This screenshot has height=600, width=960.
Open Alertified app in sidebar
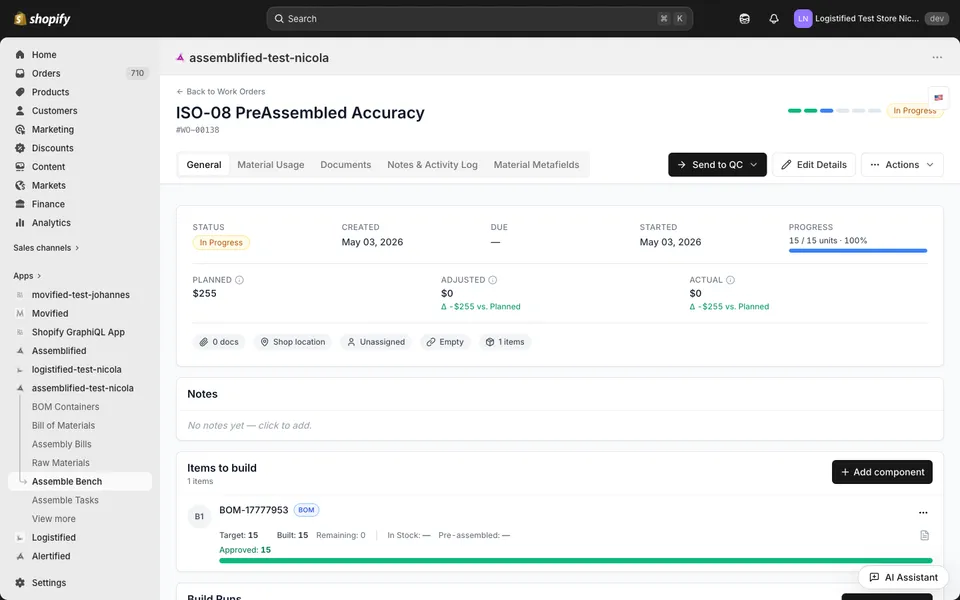point(51,556)
